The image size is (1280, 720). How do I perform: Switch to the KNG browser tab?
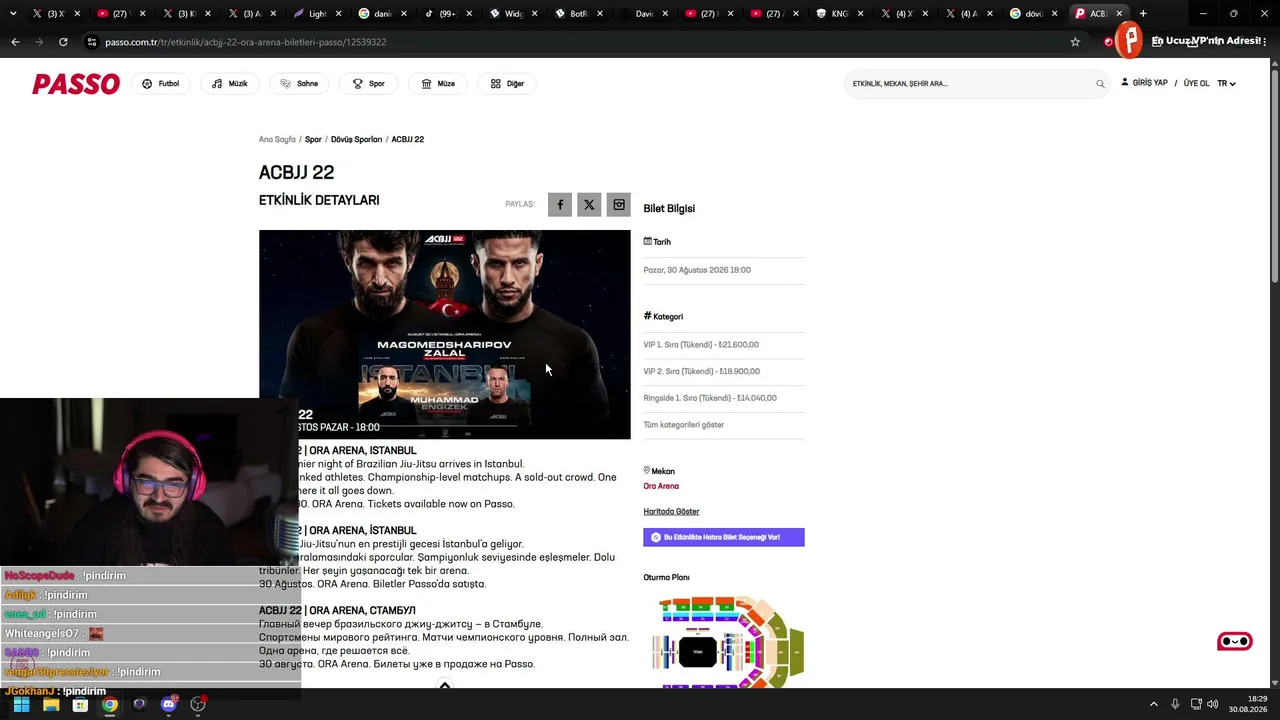pyautogui.click(x=839, y=14)
